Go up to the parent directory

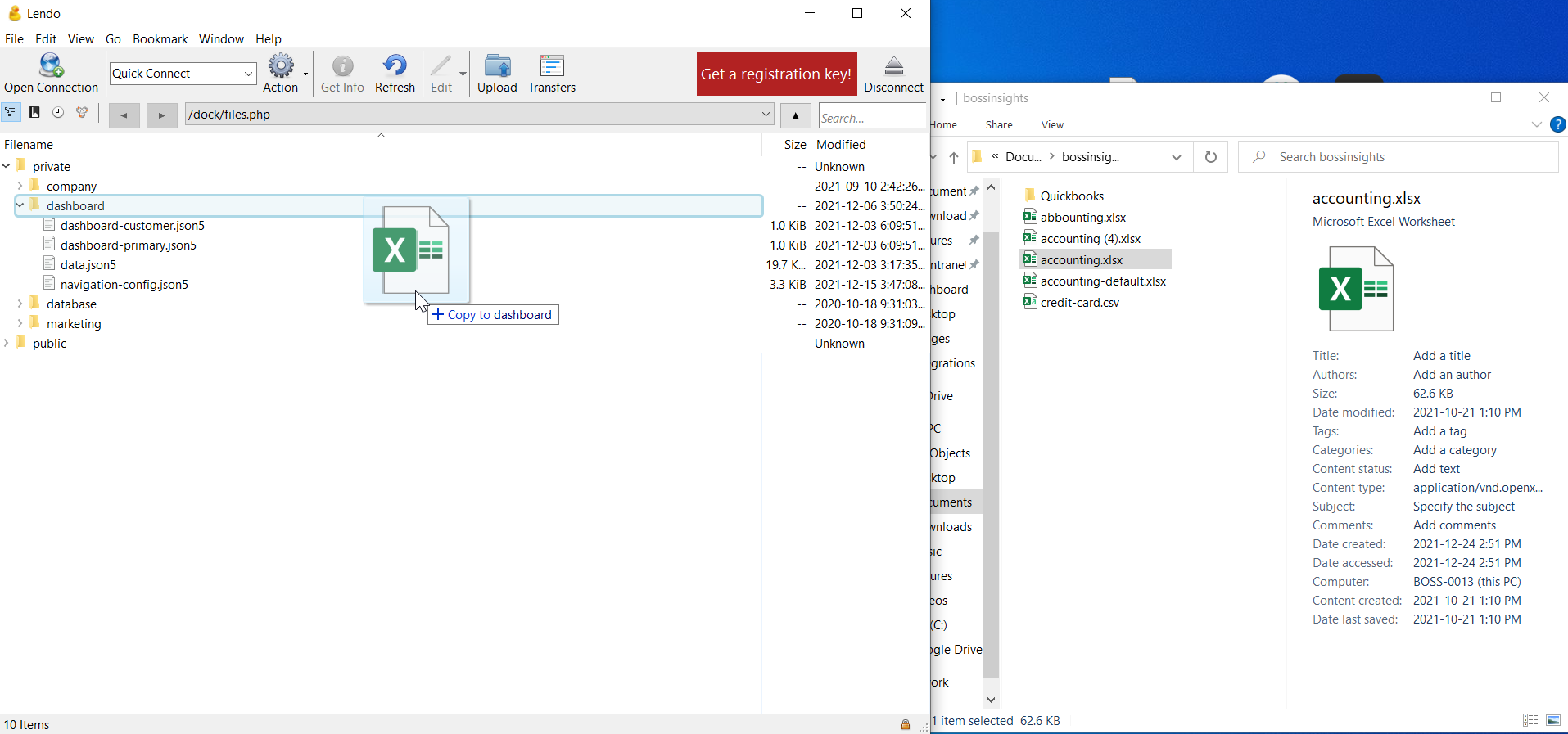pos(795,115)
